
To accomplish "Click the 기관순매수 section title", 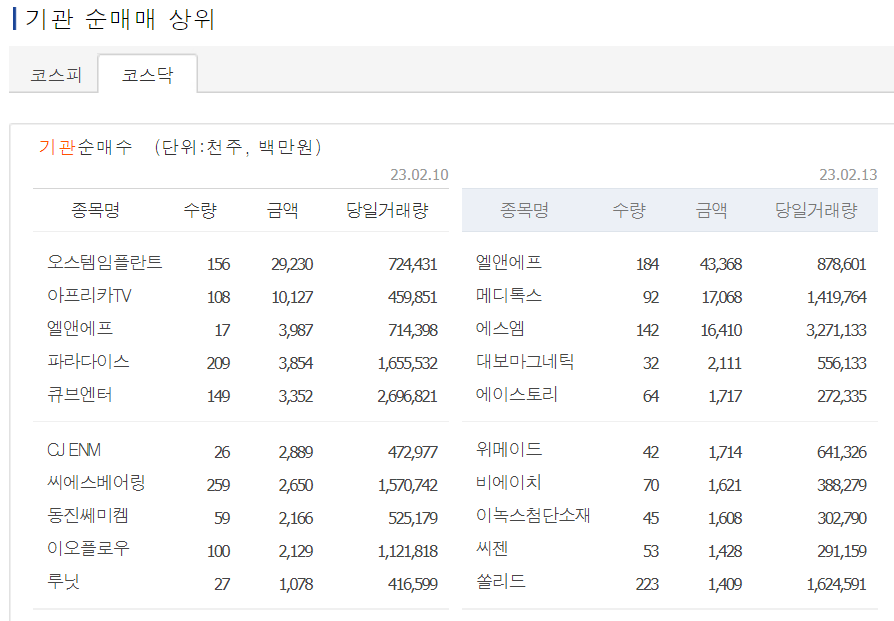I will (x=85, y=147).
